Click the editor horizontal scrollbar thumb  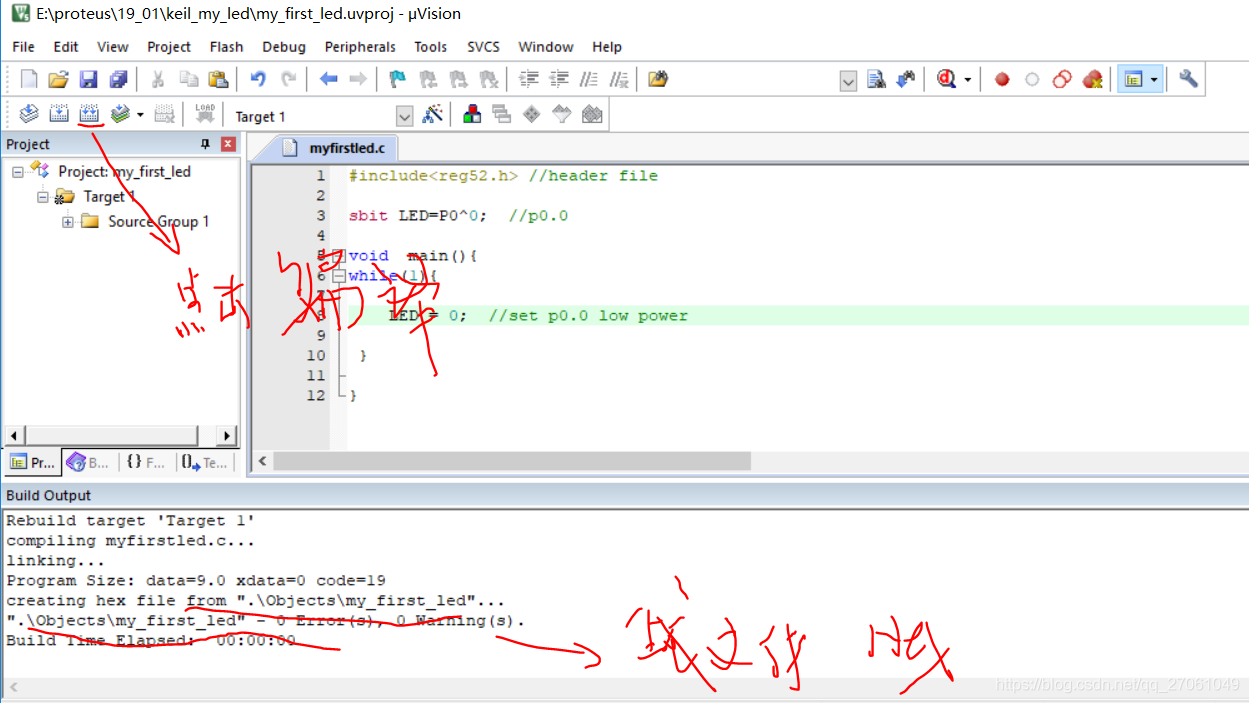(x=511, y=461)
